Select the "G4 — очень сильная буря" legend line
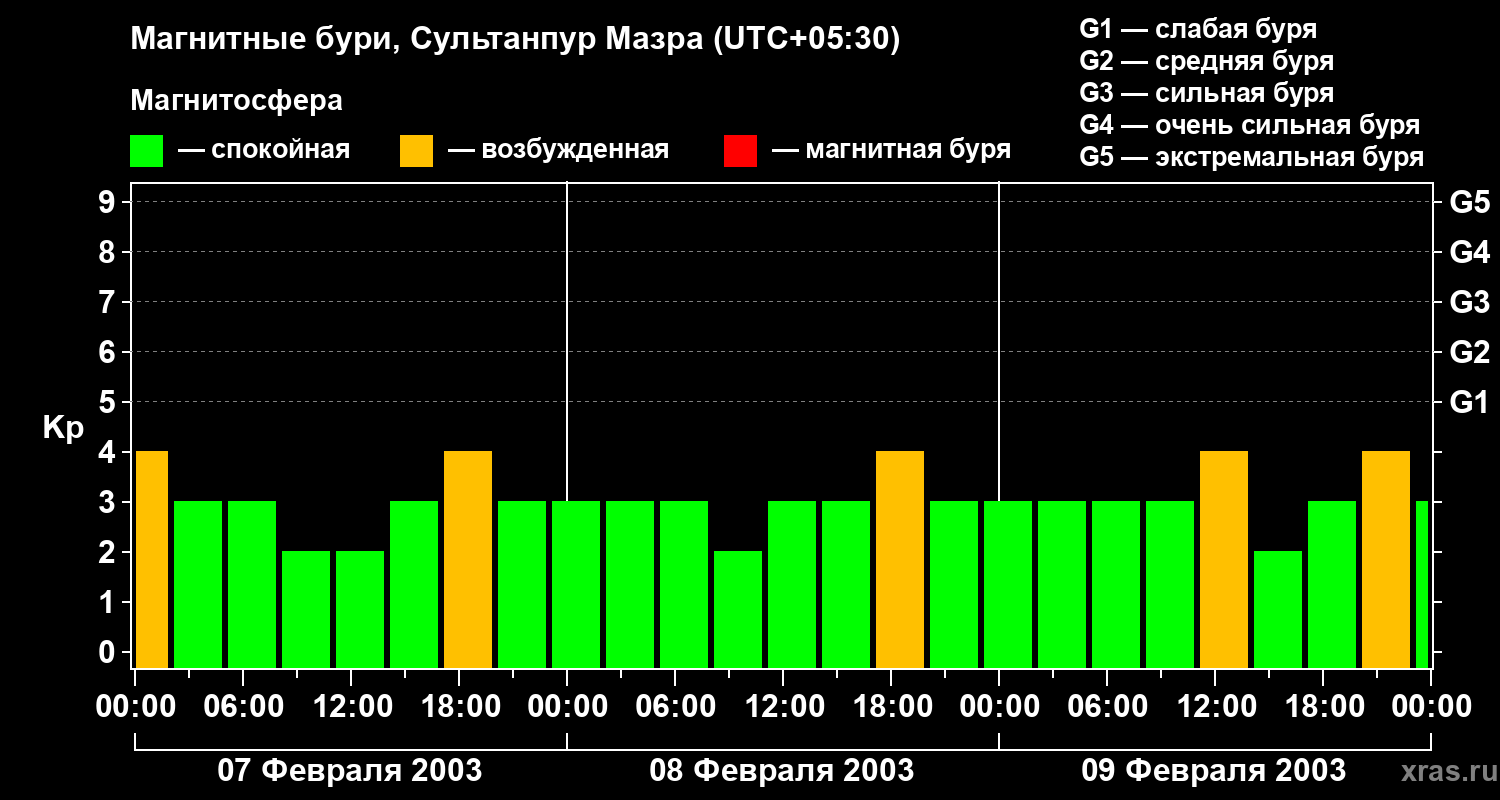 click(1250, 125)
